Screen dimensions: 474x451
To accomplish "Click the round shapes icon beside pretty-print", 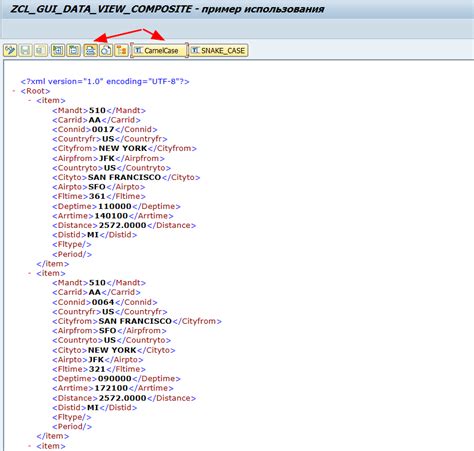I will (x=106, y=51).
